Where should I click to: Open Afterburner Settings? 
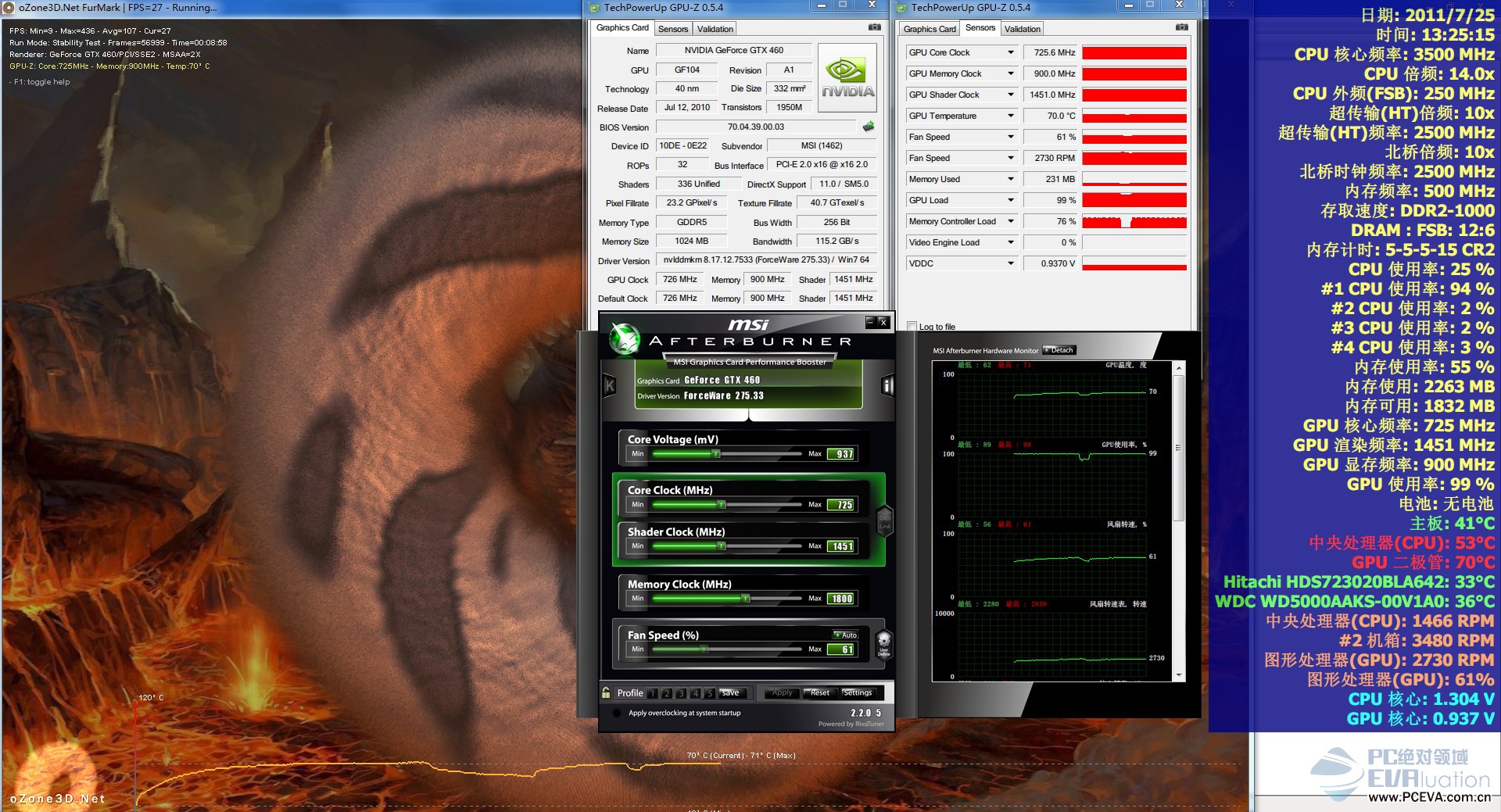(858, 692)
